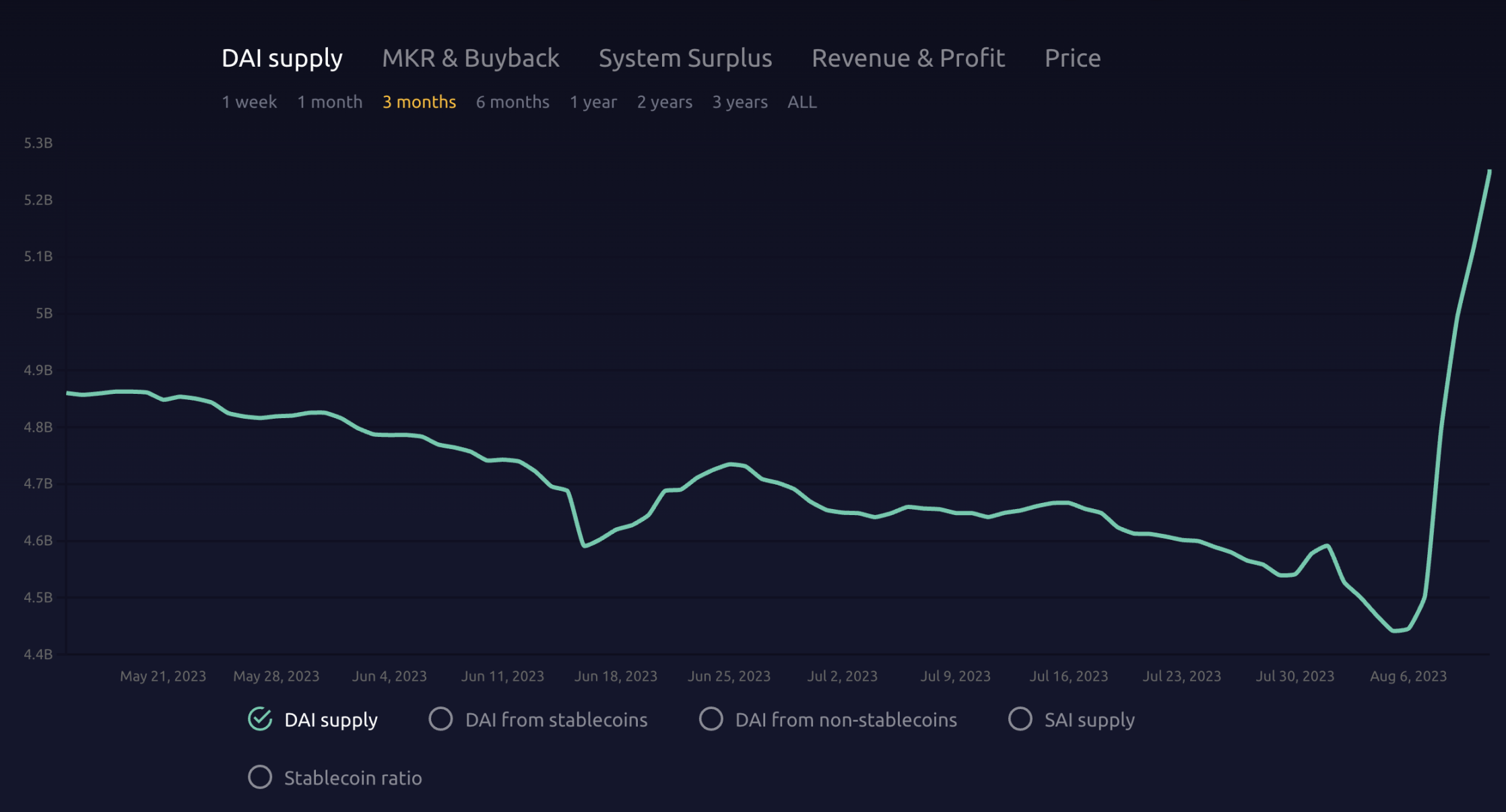This screenshot has height=812, width=1506.
Task: Choose the 6 months time range
Action: pyautogui.click(x=513, y=102)
